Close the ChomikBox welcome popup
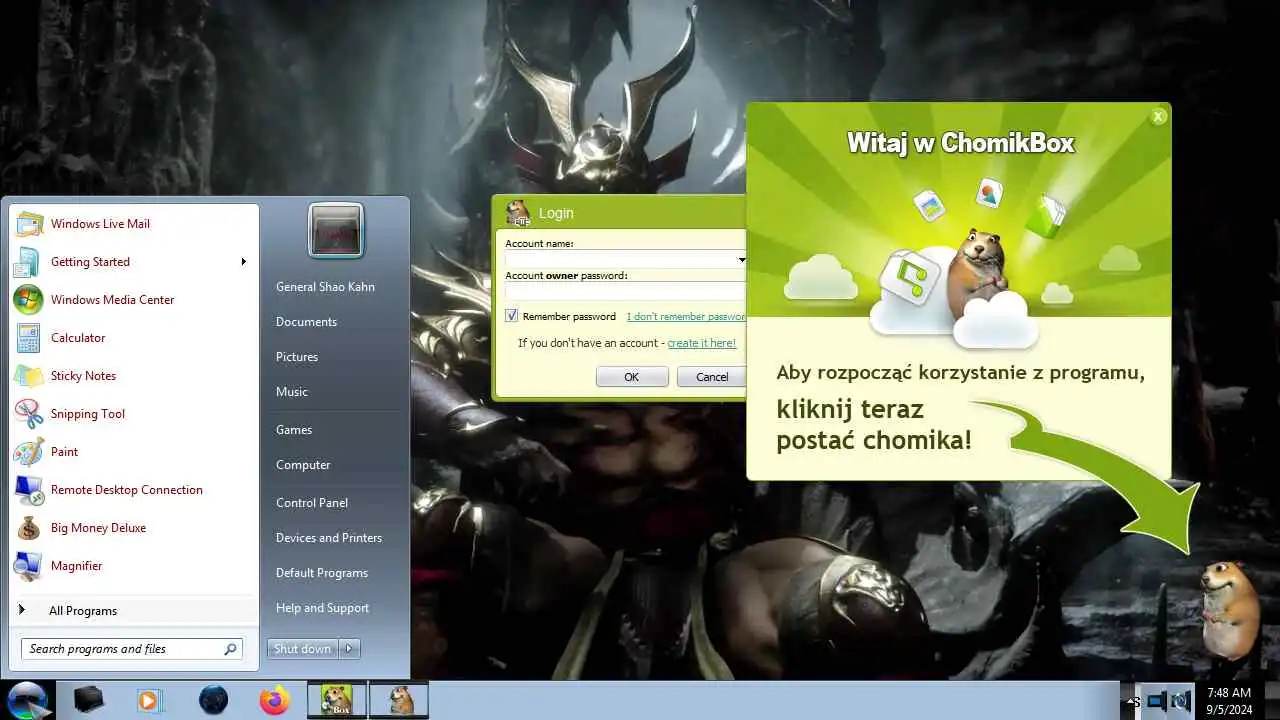 tap(1158, 116)
